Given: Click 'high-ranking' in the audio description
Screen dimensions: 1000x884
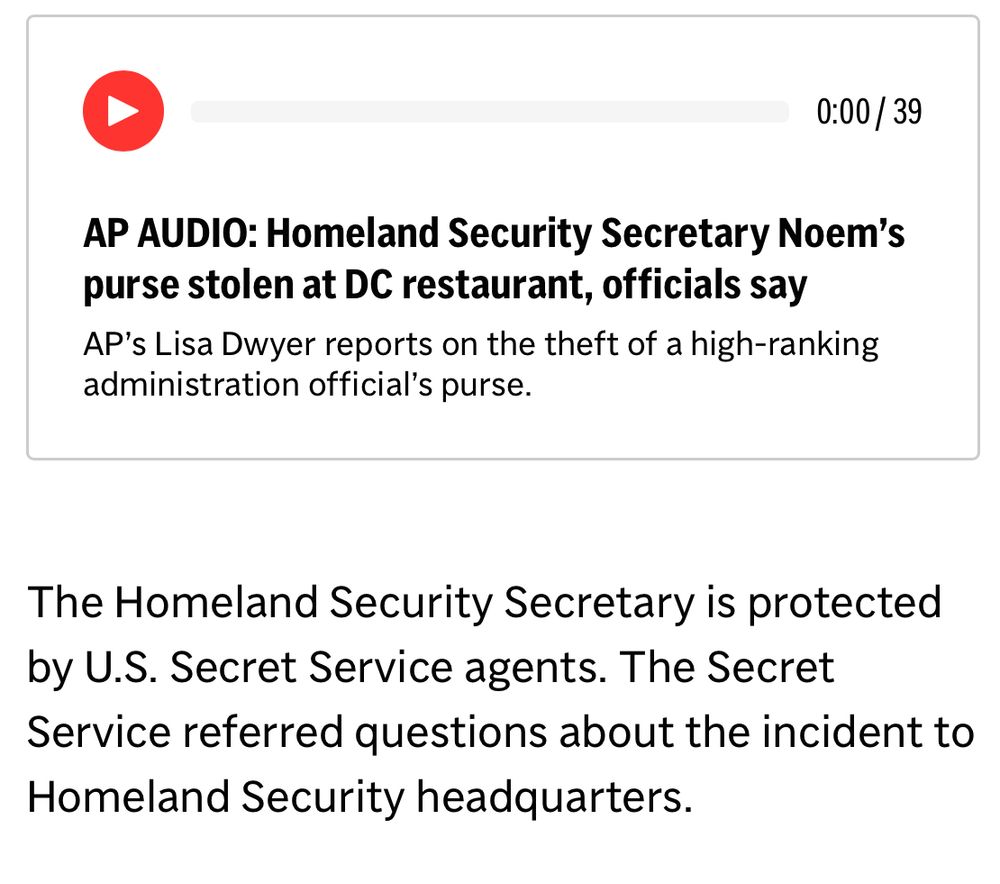Looking at the screenshot, I should click(784, 345).
